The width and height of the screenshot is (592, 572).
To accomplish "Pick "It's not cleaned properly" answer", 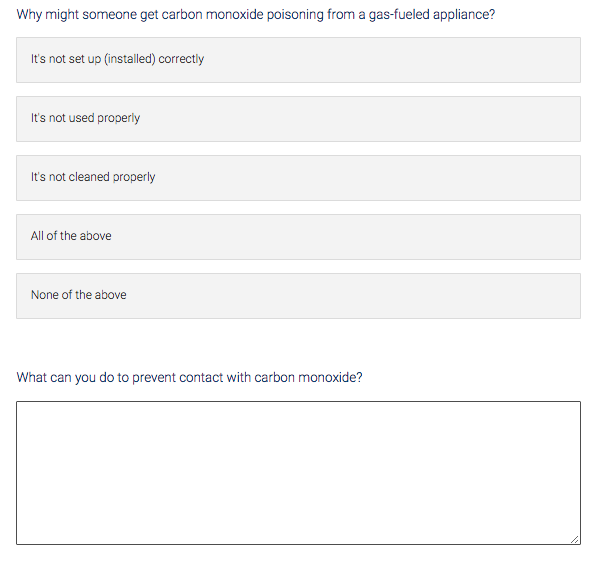I will [x=298, y=178].
